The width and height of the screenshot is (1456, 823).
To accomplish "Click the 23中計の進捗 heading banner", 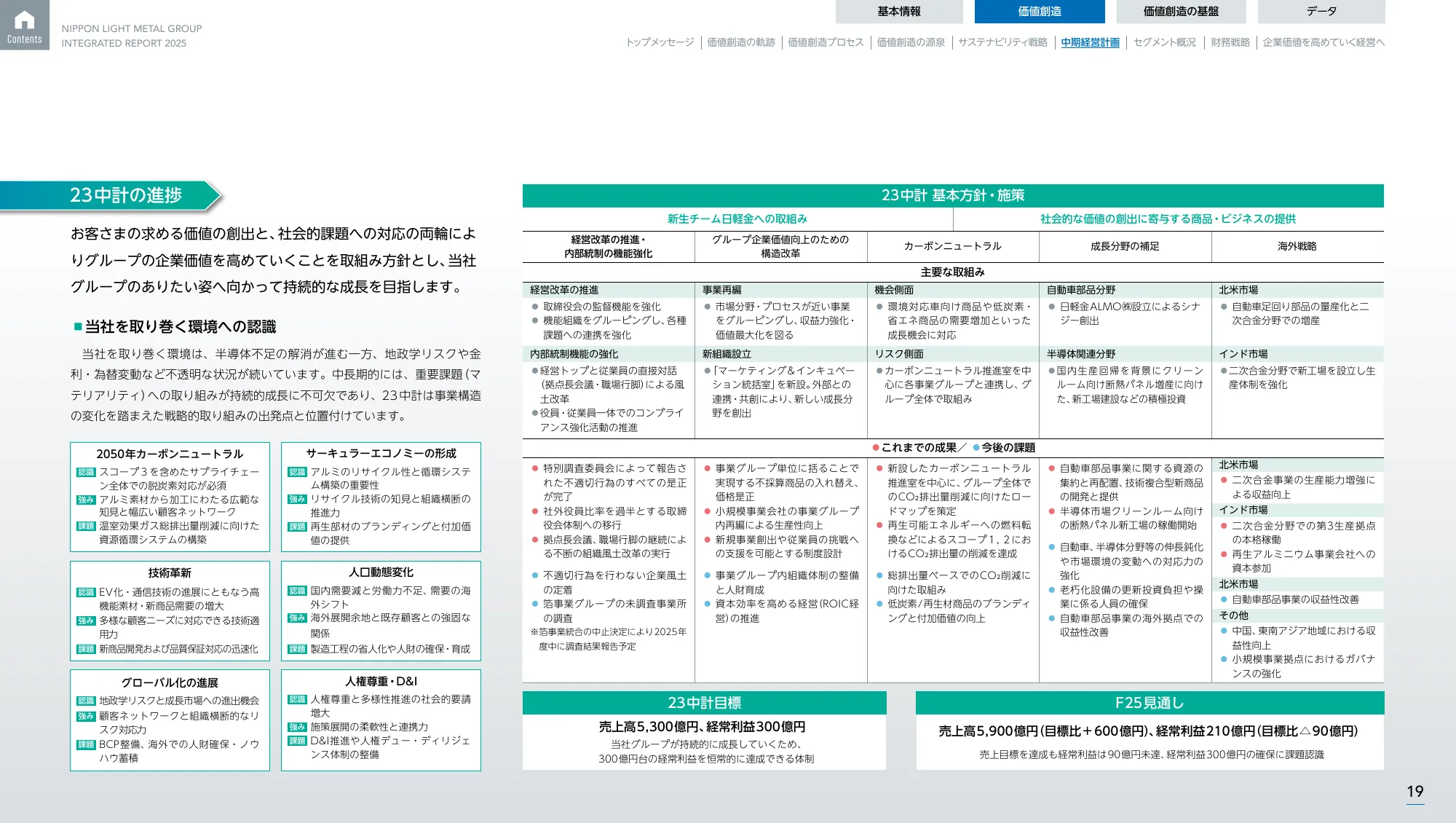I will tap(127, 194).
